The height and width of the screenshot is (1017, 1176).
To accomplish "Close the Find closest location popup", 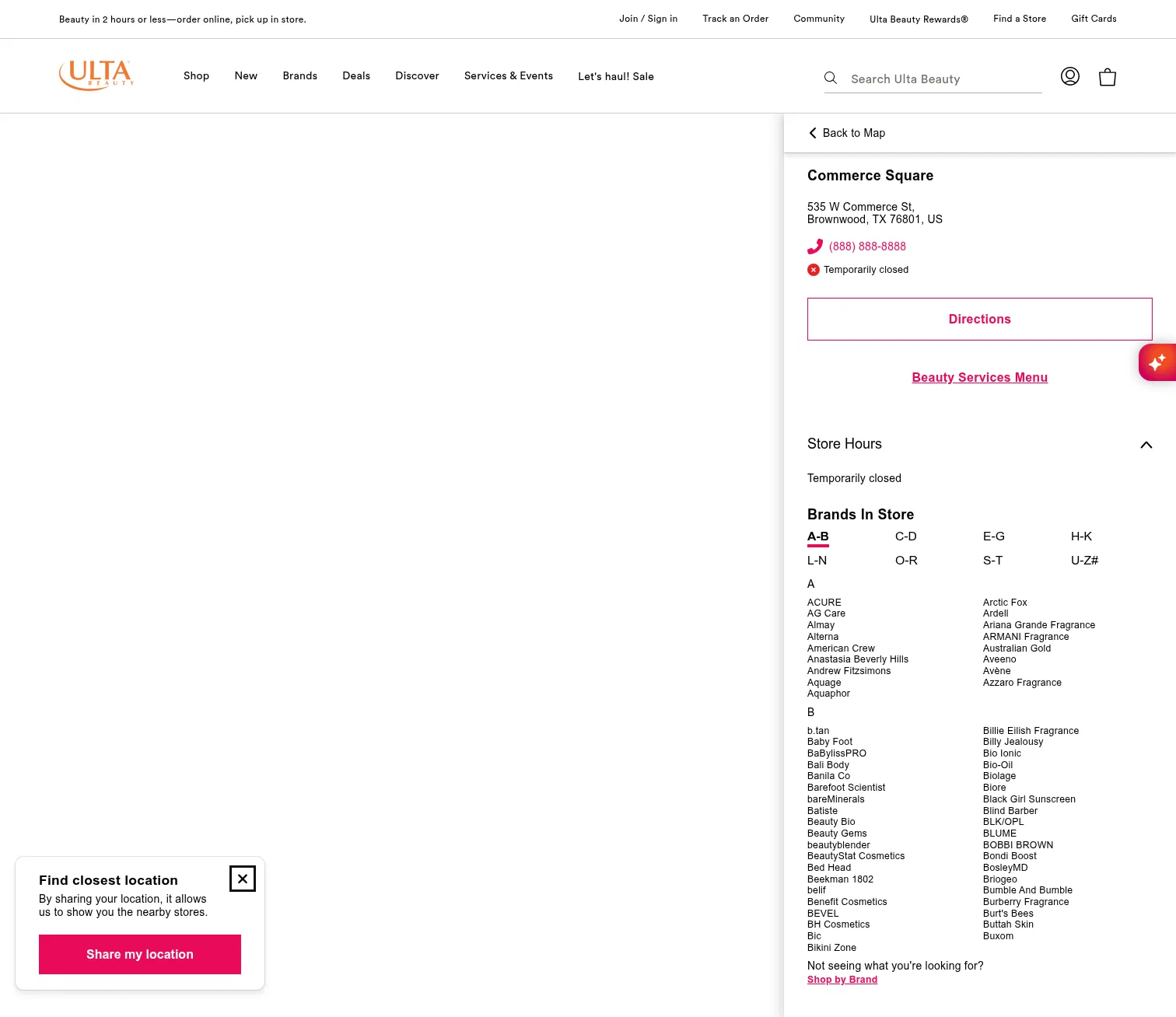I will coord(243,879).
